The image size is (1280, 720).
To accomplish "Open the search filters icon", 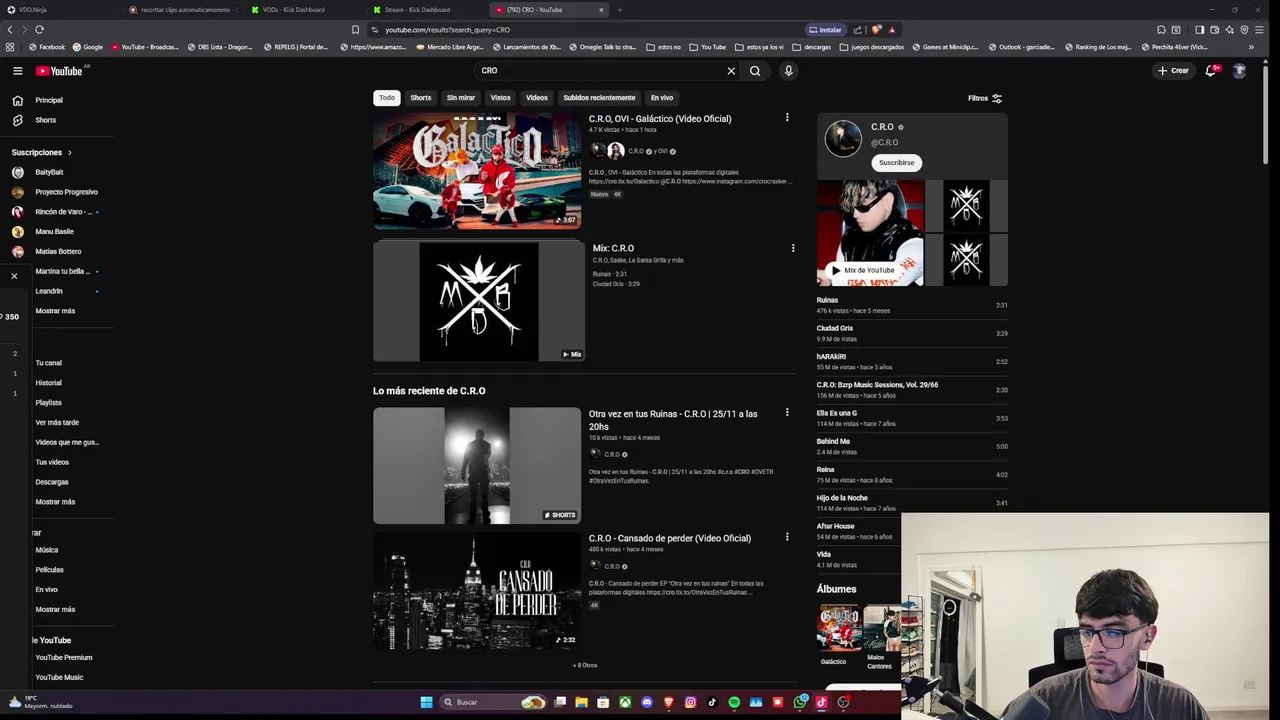I will (x=996, y=98).
